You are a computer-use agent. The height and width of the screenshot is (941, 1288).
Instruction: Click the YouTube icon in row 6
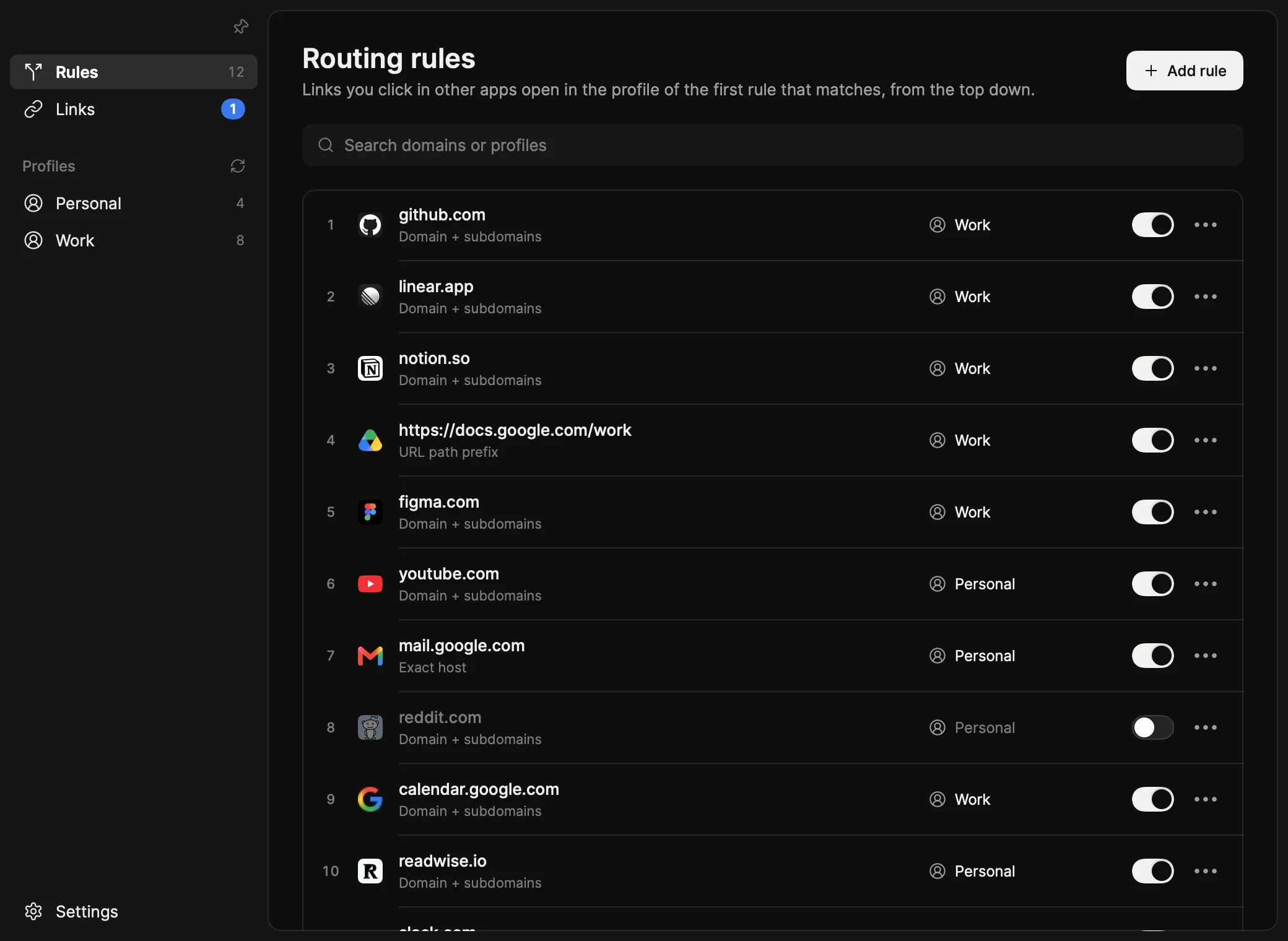(370, 584)
